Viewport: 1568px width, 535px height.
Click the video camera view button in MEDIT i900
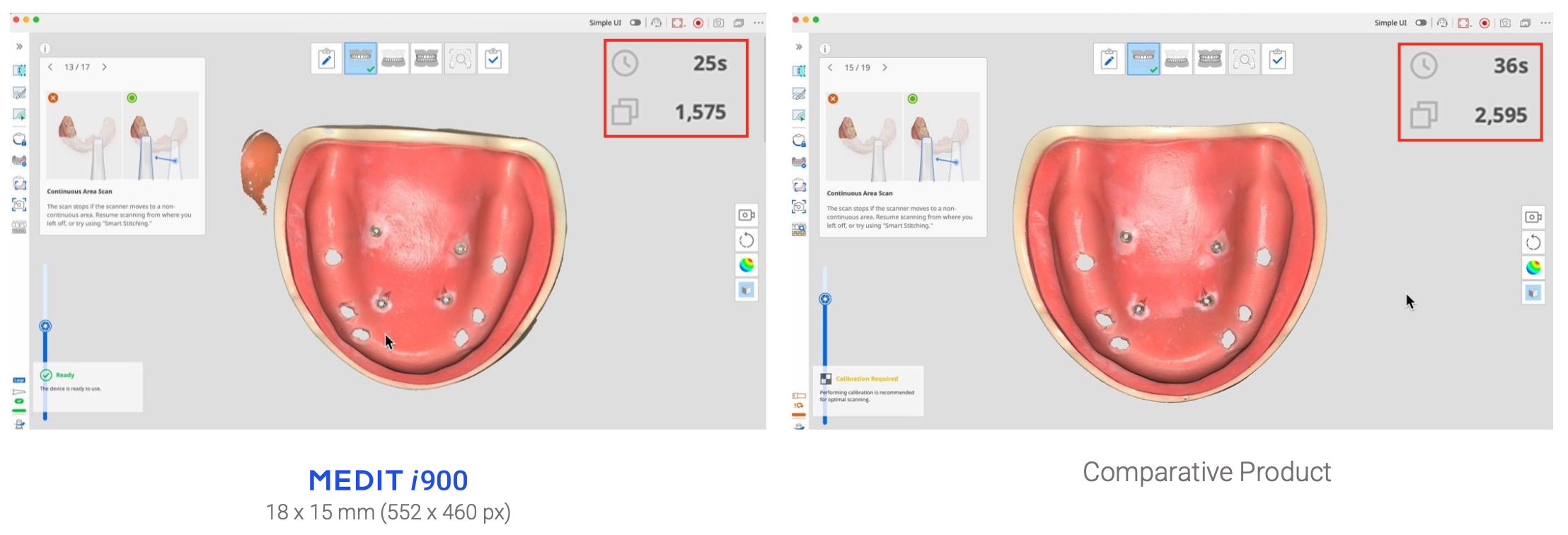pyautogui.click(x=746, y=215)
